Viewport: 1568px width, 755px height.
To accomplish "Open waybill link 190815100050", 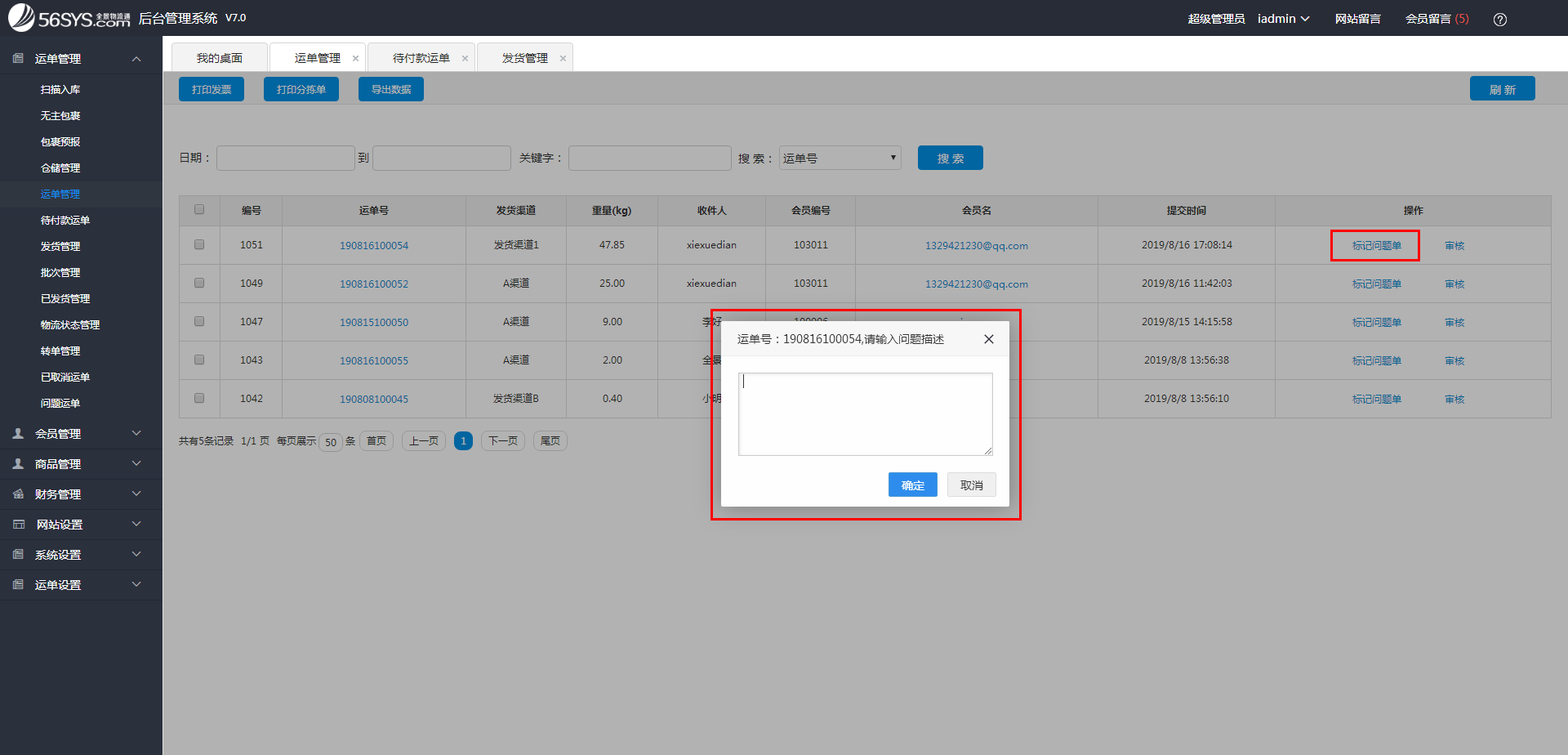I will 374,322.
